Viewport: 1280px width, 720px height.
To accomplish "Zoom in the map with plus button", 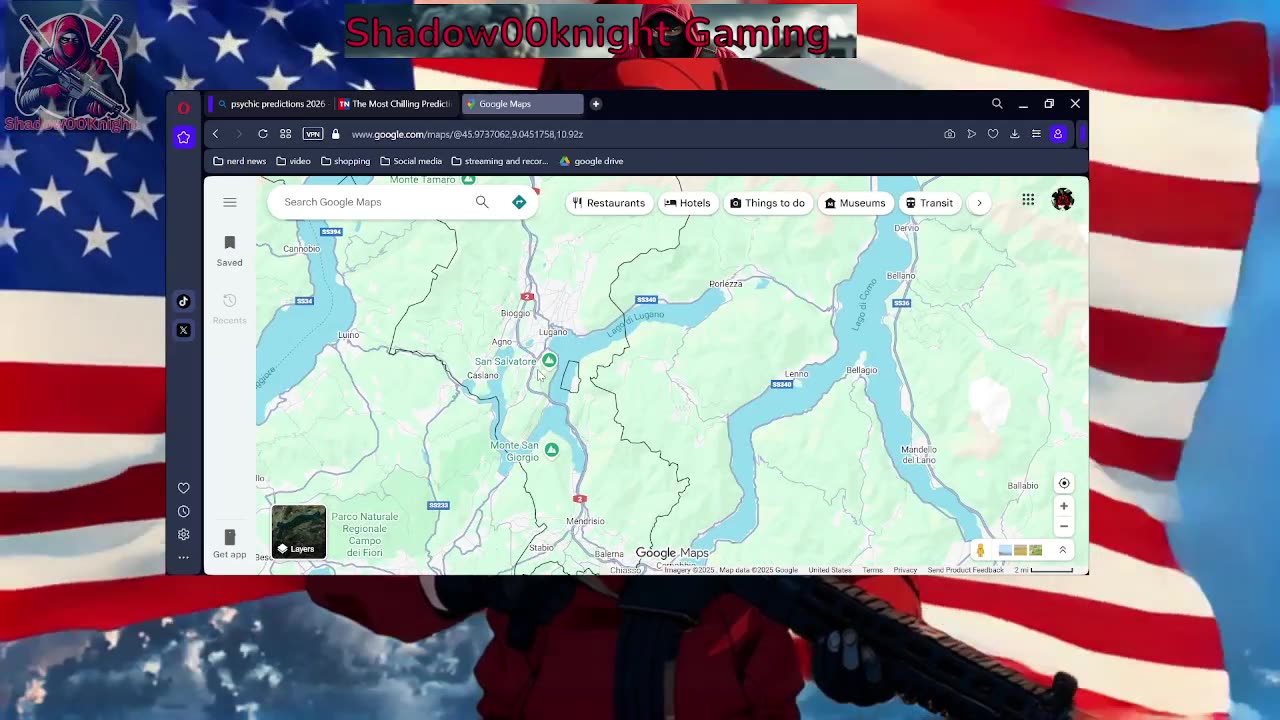I will 1064,506.
